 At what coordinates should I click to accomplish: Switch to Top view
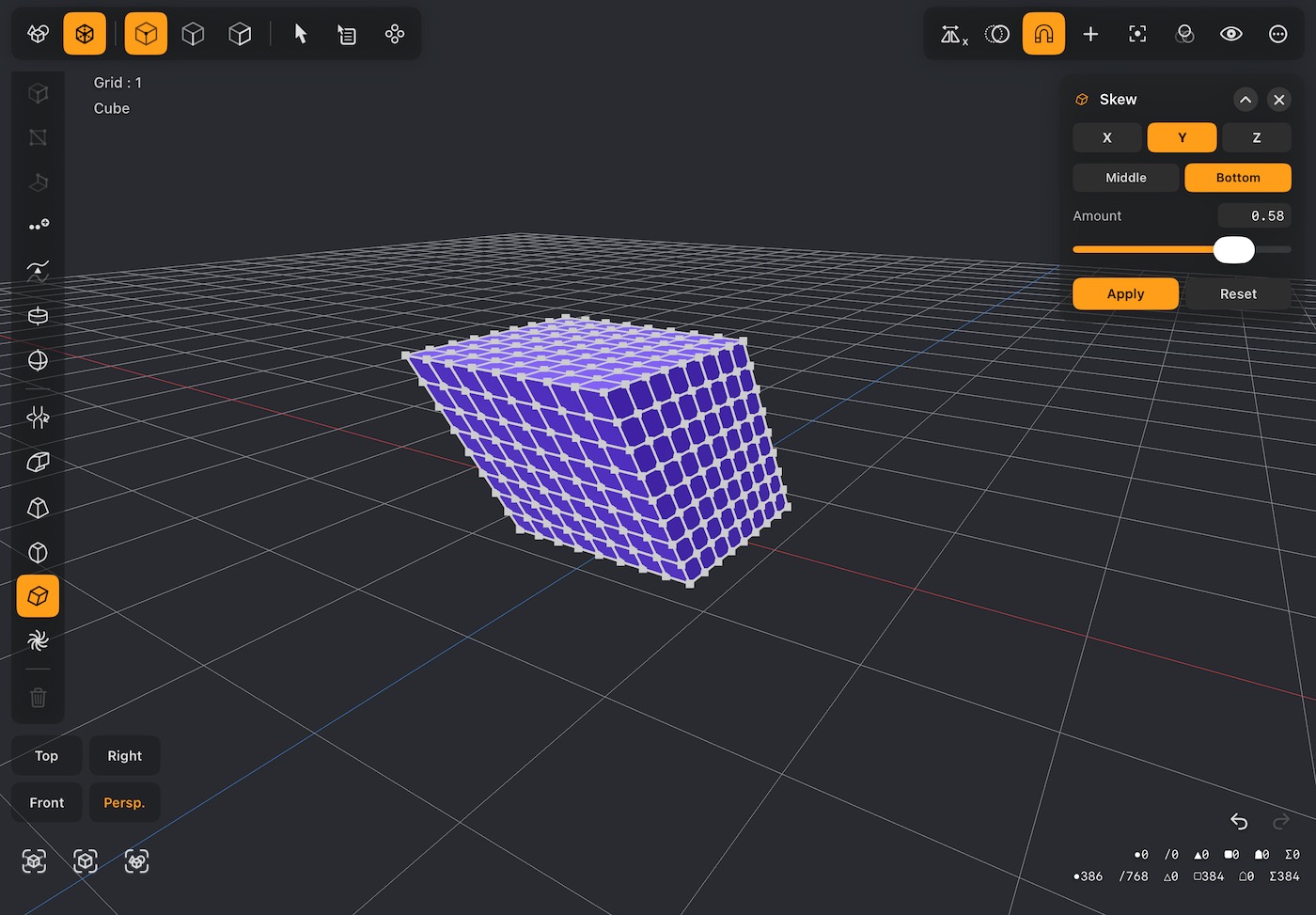pyautogui.click(x=47, y=756)
